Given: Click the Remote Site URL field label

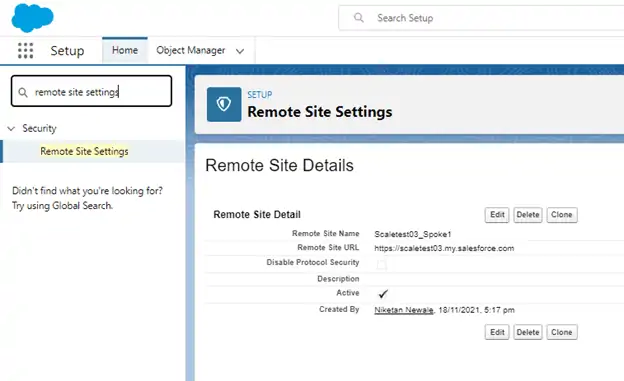Looking at the screenshot, I should click(x=328, y=248).
